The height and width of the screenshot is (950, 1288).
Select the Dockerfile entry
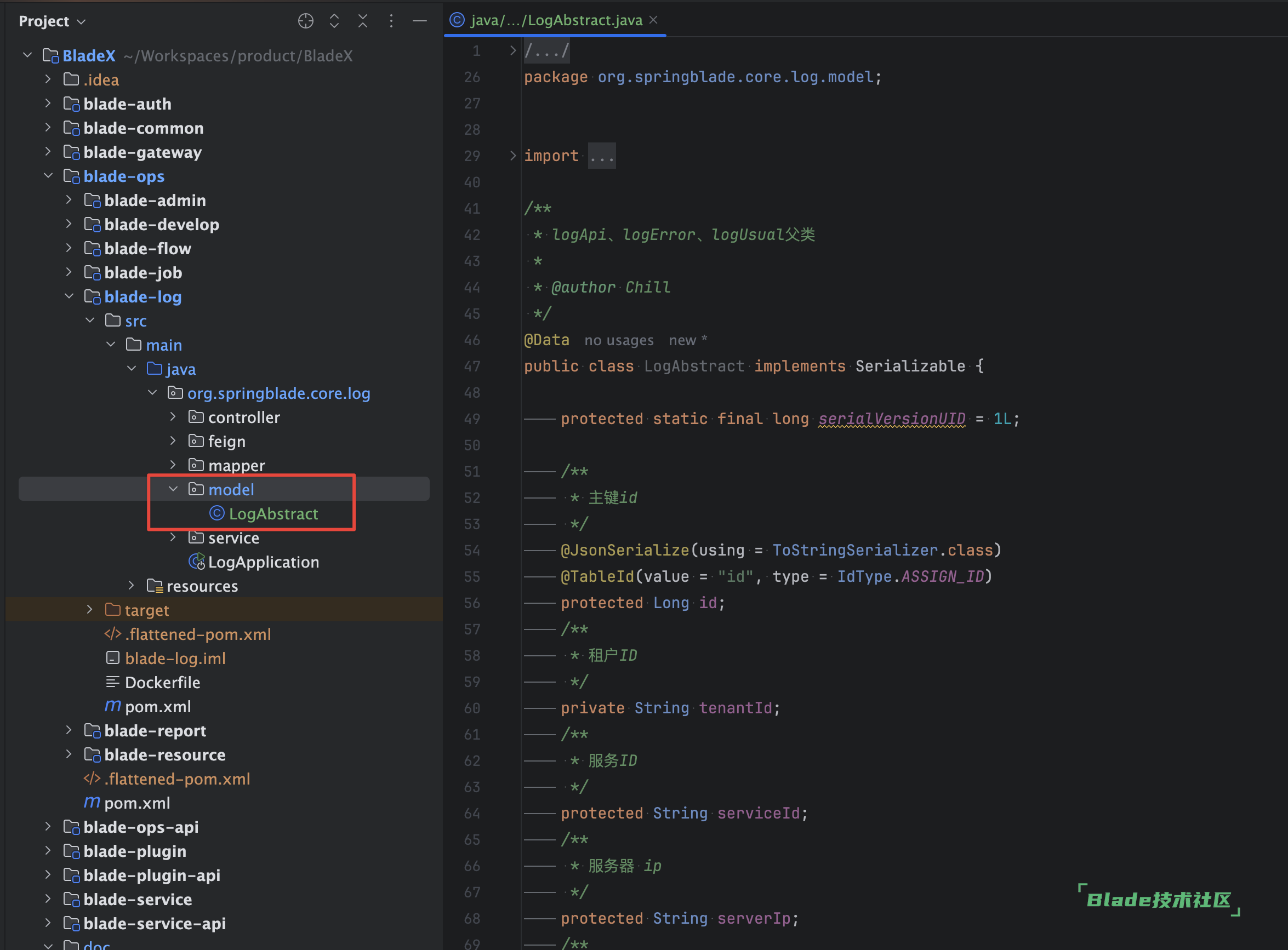pos(153,683)
